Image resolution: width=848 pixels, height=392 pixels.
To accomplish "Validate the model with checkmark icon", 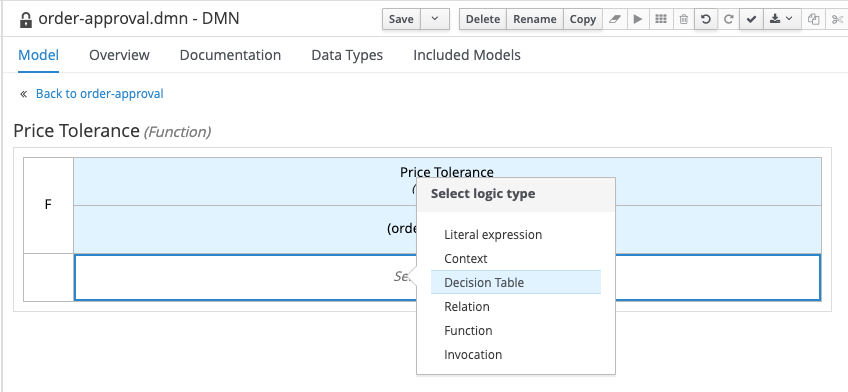I will tap(751, 19).
